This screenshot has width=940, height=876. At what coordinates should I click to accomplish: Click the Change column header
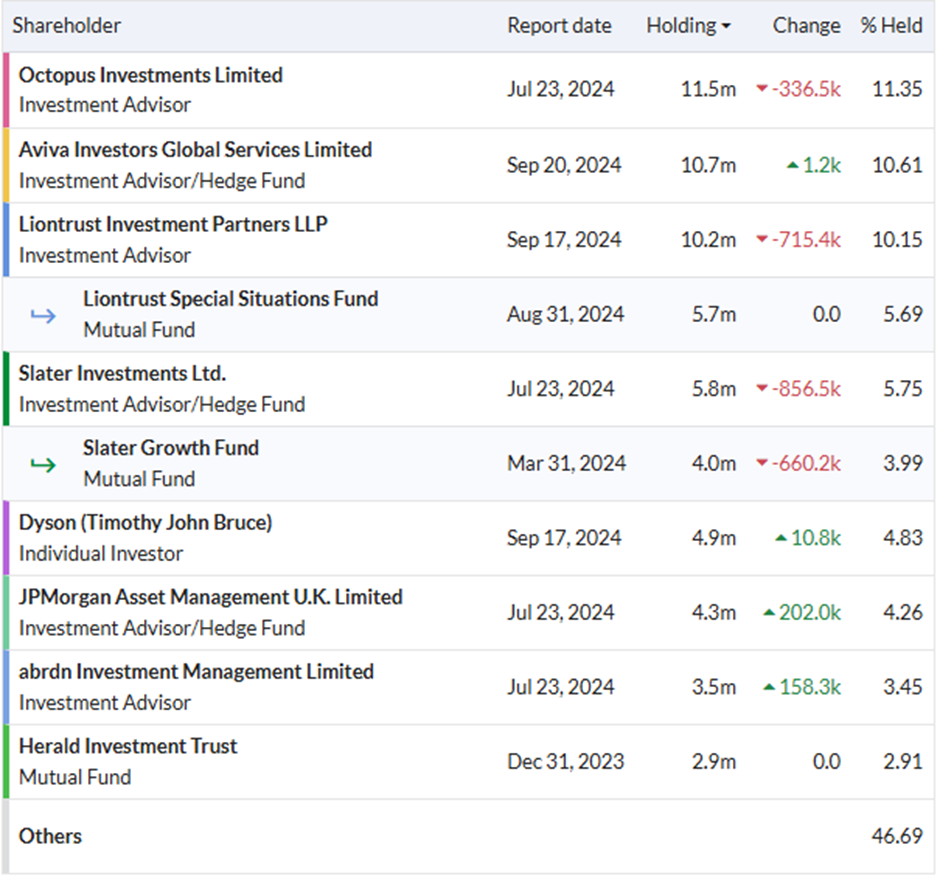click(x=806, y=26)
